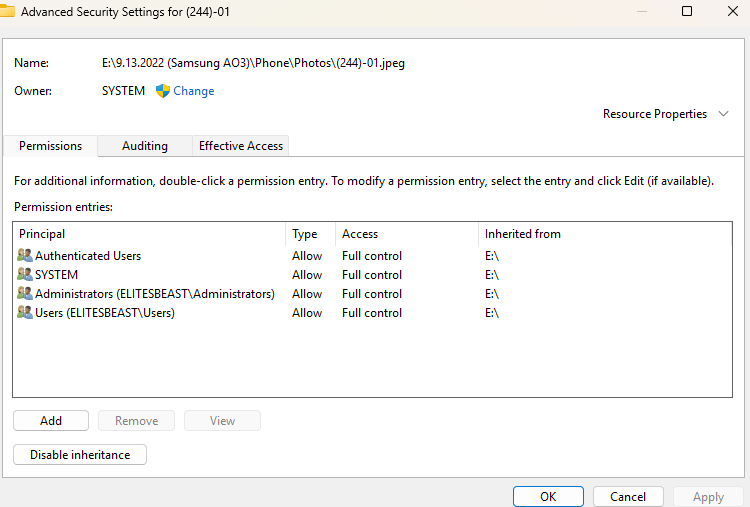Sort by the Access column header
Viewport: 750px width, 507px height.
[407, 234]
